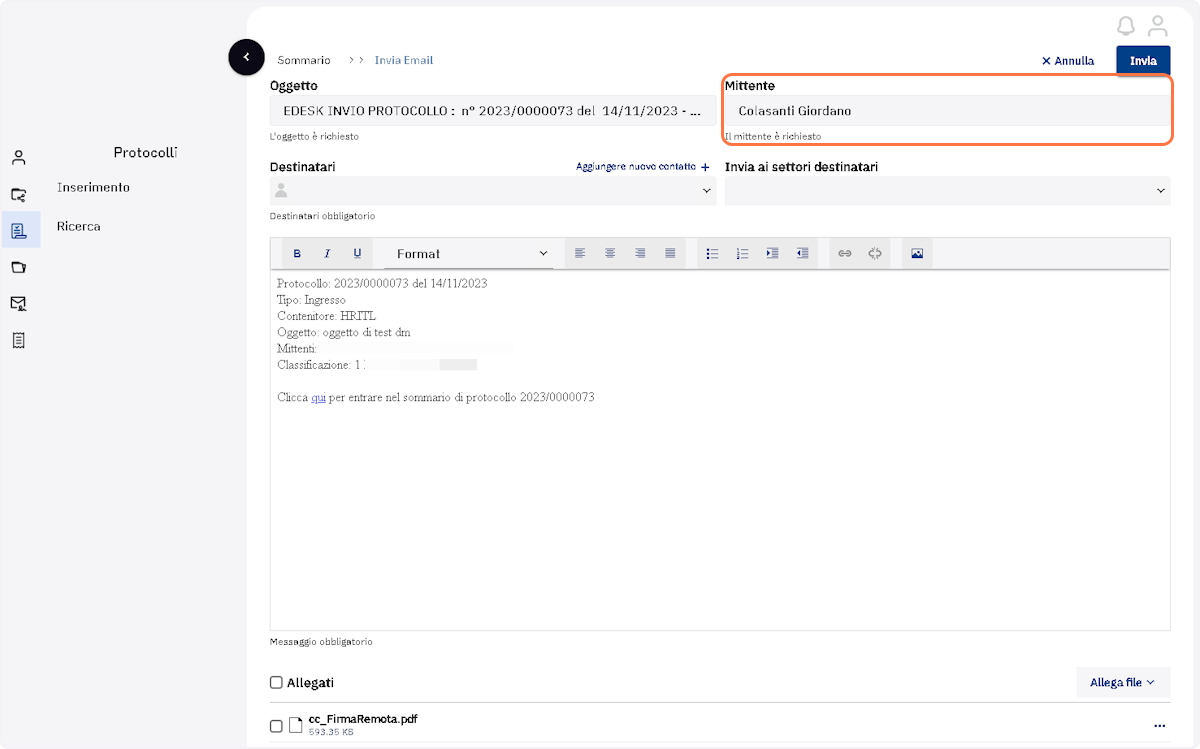Click the Protocolli sidebar heading
1200x749 pixels.
pyautogui.click(x=145, y=153)
